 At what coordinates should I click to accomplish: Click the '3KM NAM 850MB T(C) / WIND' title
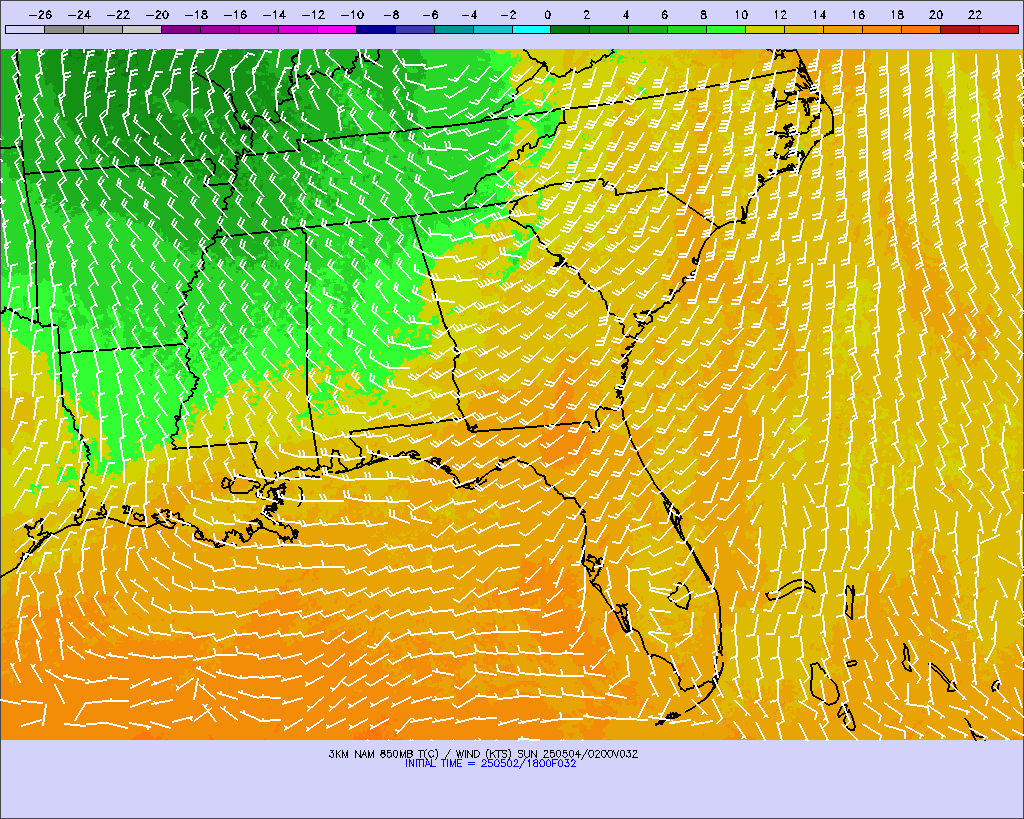403,754
